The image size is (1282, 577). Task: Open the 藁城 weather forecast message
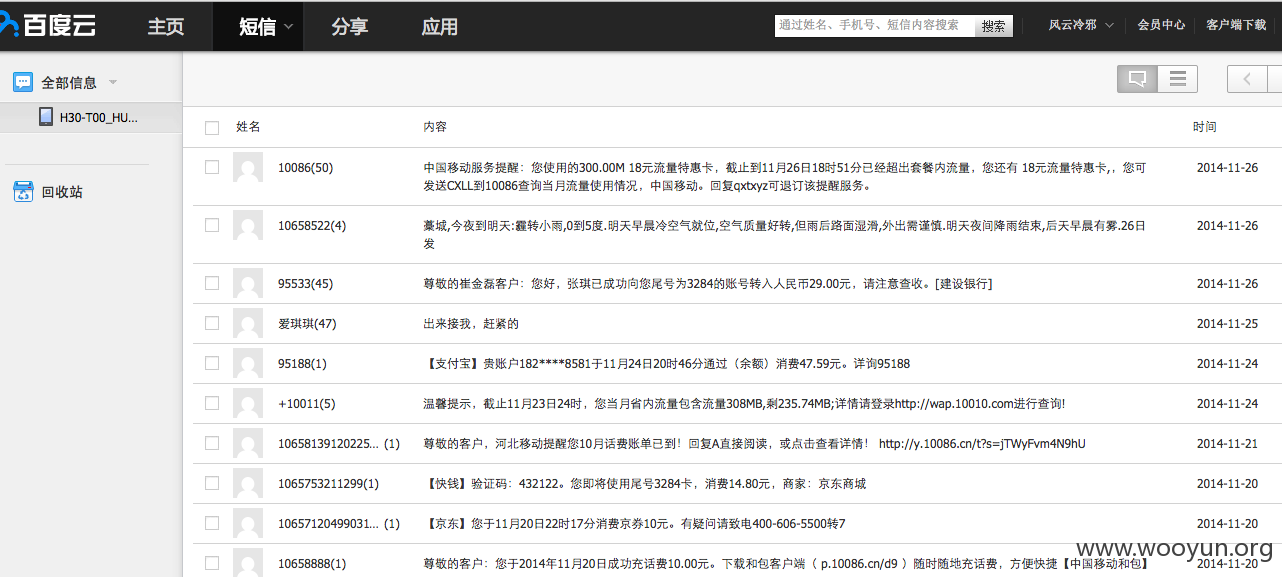point(785,235)
